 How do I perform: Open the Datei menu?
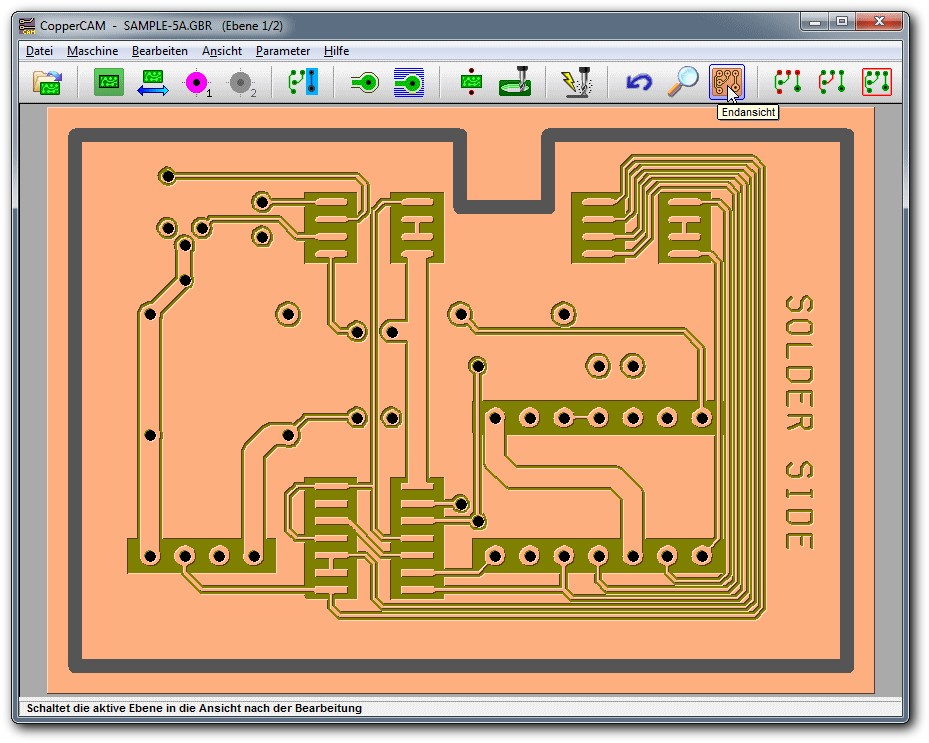39,51
